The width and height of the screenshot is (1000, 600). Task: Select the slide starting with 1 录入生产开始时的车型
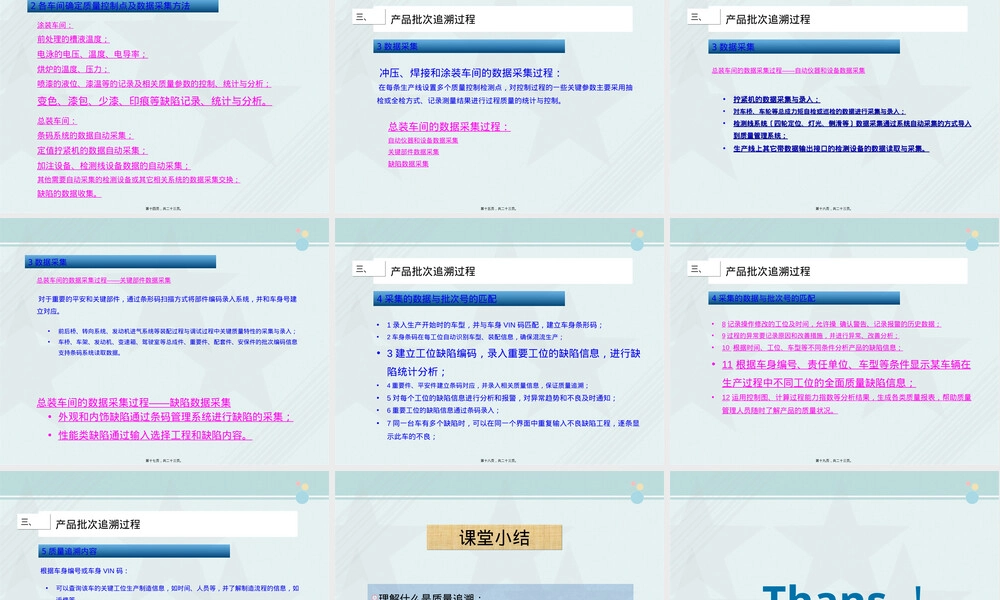click(x=499, y=342)
